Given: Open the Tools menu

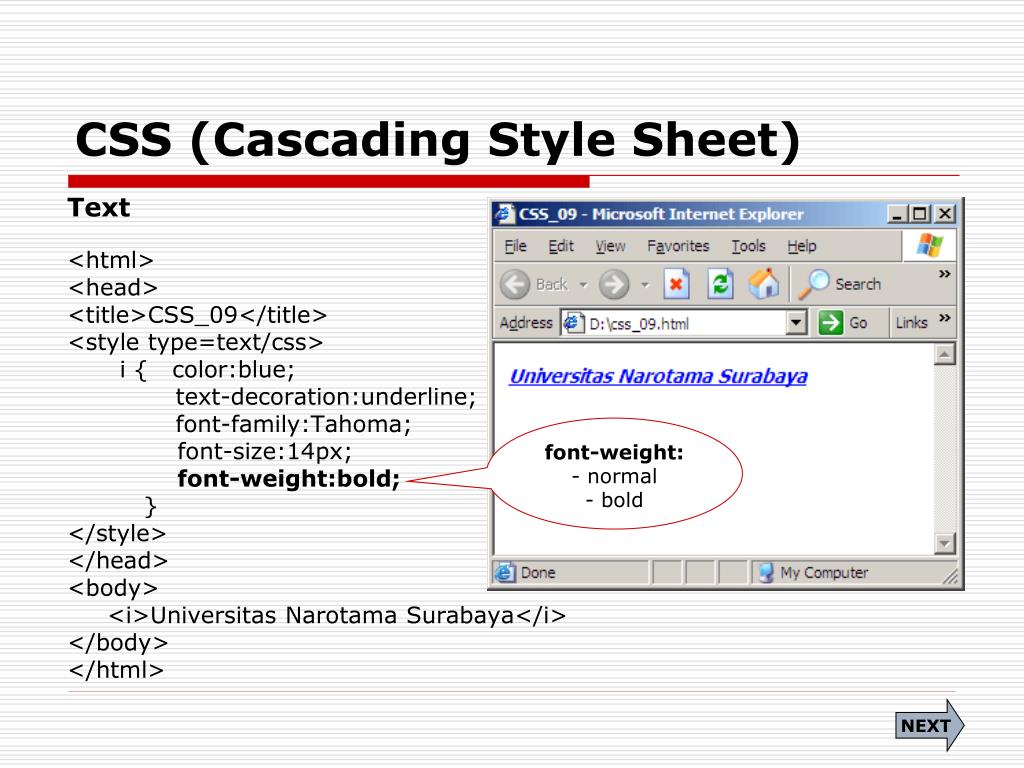Looking at the screenshot, I should point(748,246).
